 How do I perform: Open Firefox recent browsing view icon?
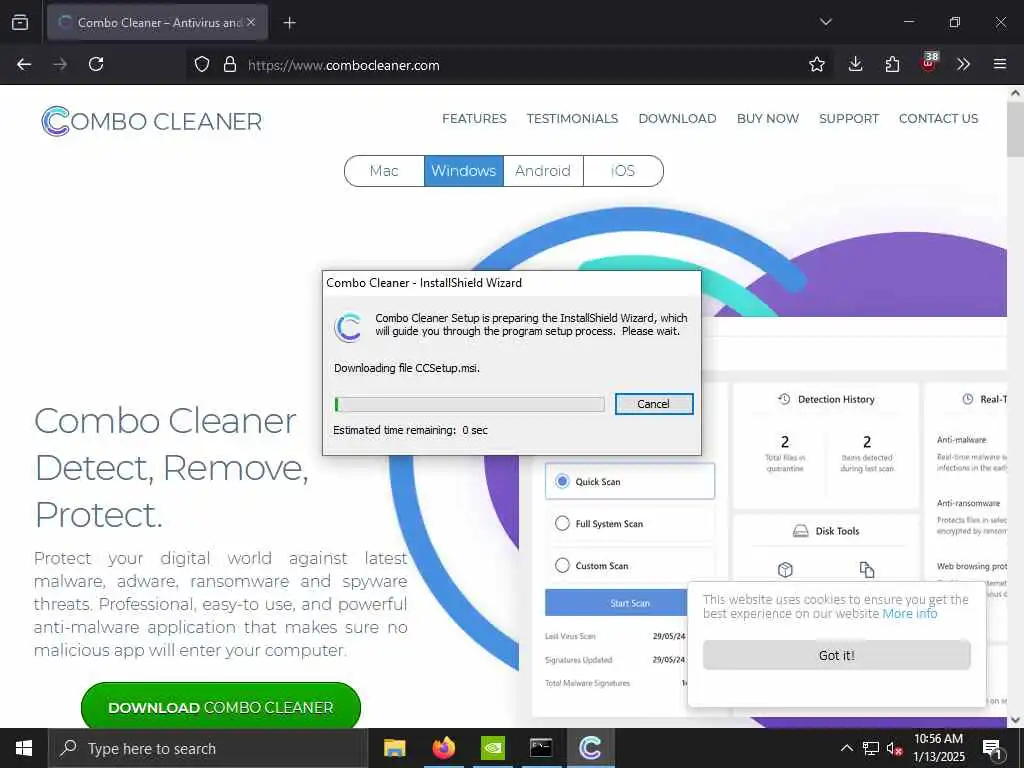(20, 22)
